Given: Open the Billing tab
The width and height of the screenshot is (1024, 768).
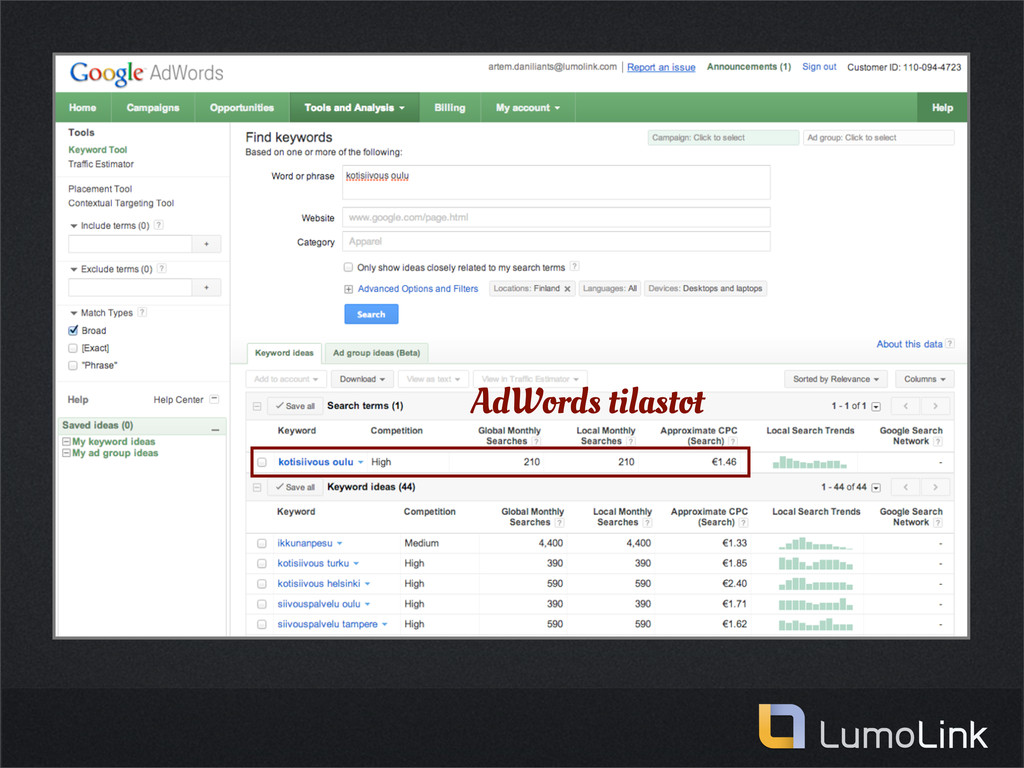Looking at the screenshot, I should tap(450, 108).
